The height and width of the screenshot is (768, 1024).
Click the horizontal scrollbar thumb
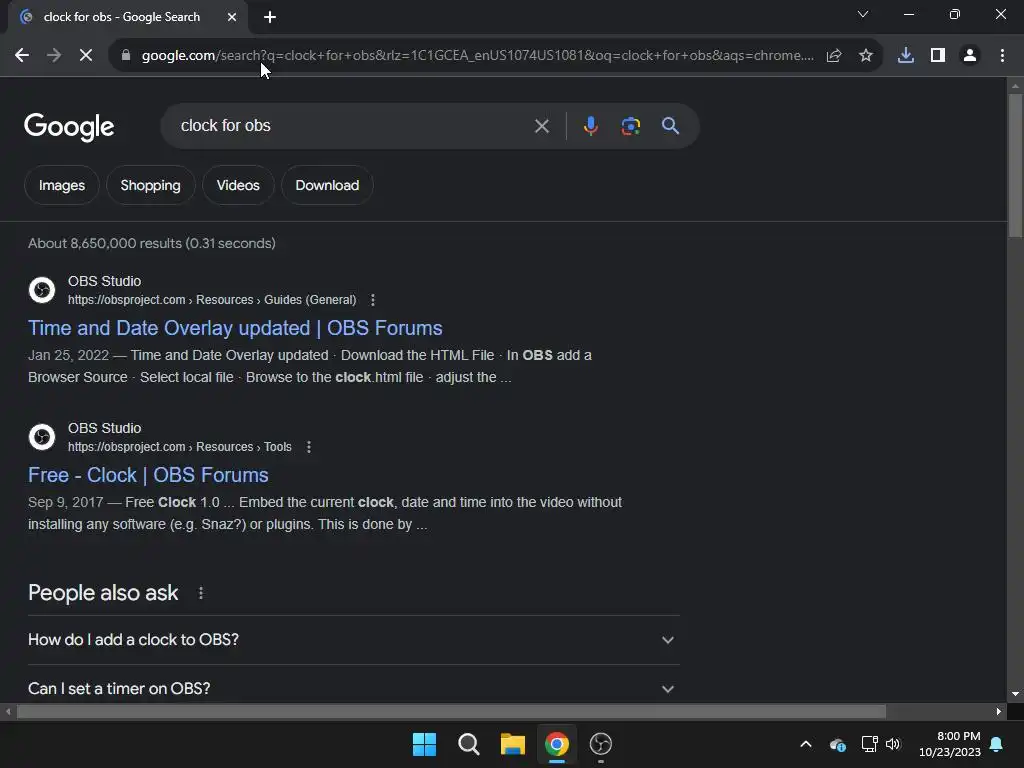click(x=451, y=712)
